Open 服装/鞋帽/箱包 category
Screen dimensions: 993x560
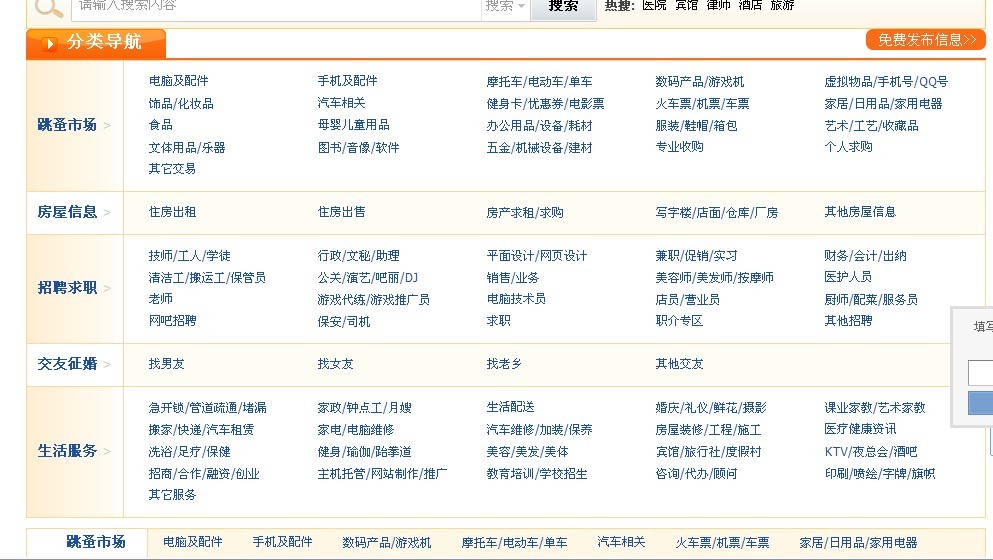[x=697, y=125]
